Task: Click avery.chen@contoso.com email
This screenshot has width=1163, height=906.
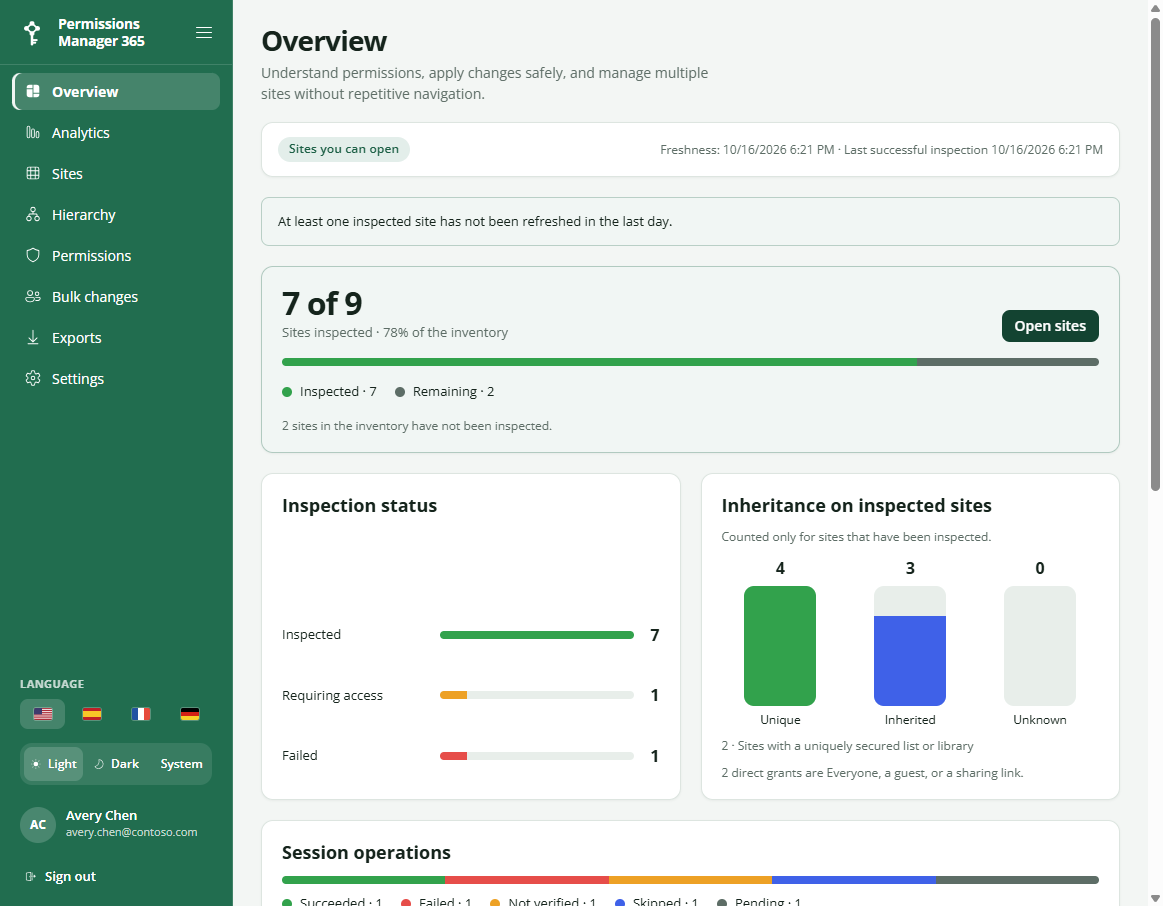Action: 131,832
